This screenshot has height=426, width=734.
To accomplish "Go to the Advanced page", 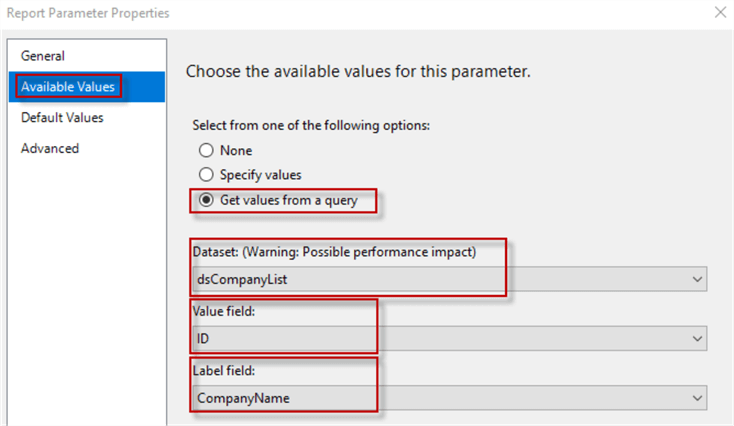I will (x=50, y=148).
